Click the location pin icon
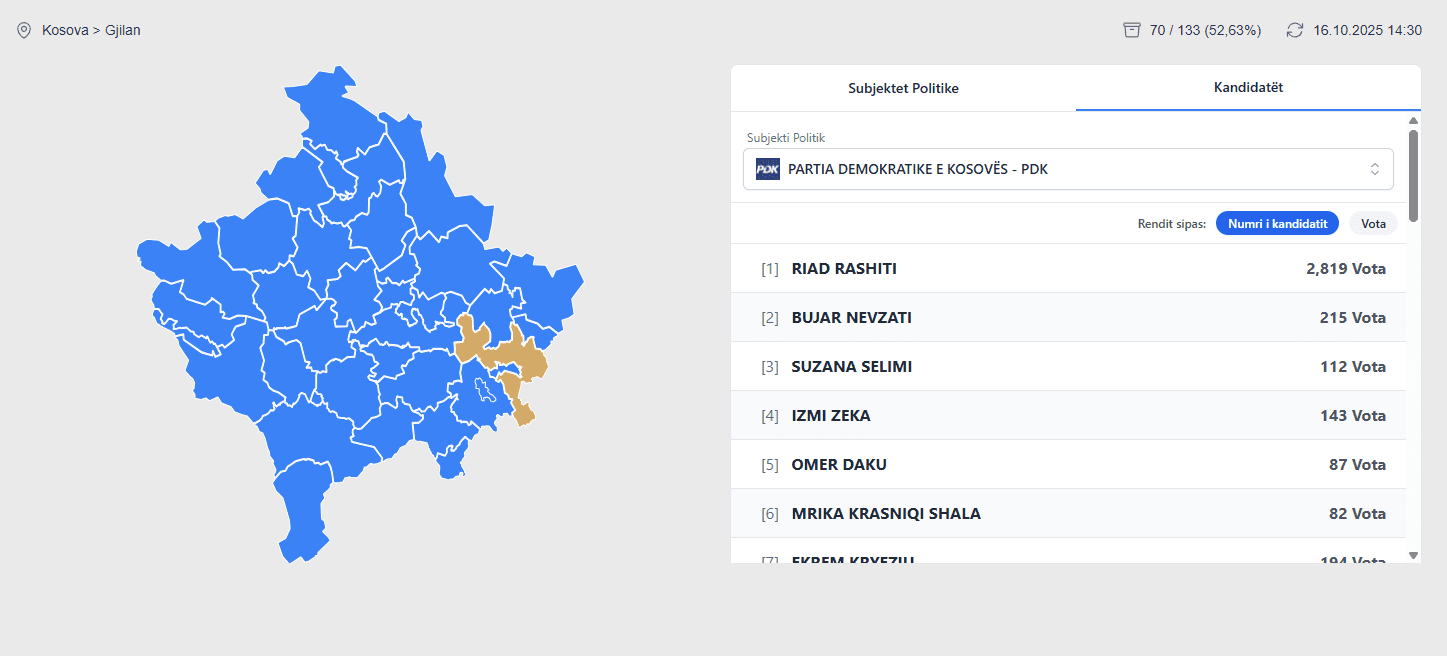 pos(24,31)
